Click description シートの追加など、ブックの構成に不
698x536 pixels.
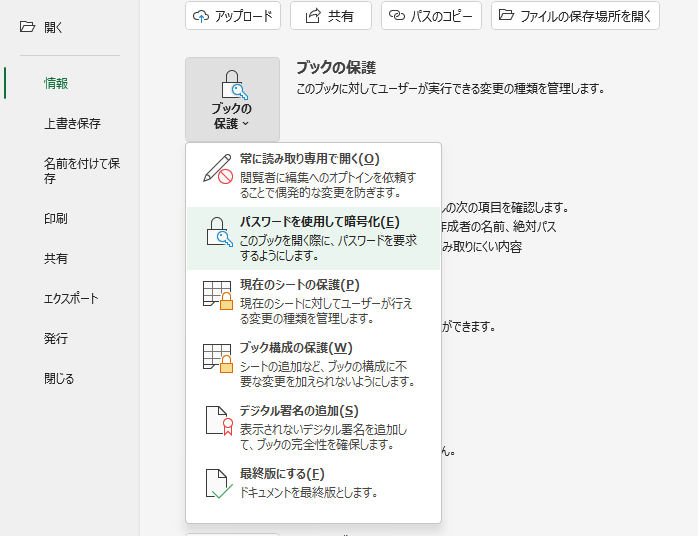tap(324, 366)
